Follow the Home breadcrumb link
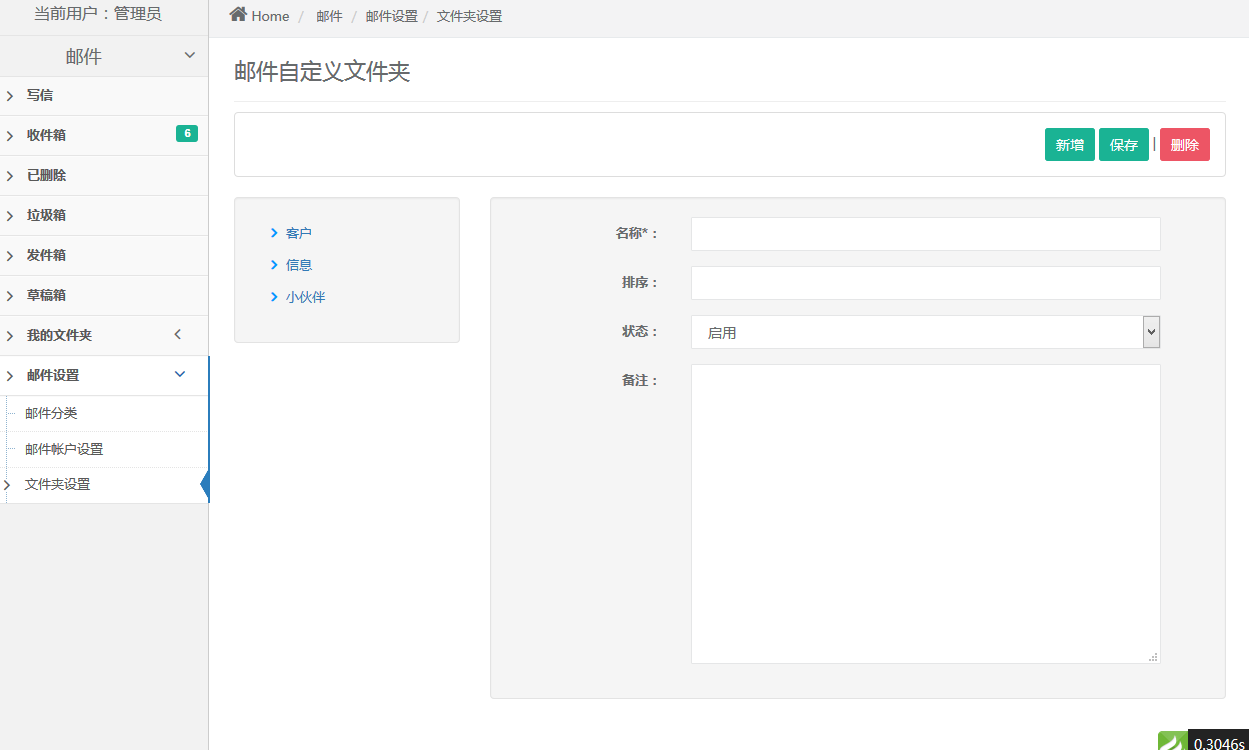The height and width of the screenshot is (750, 1249). pyautogui.click(x=270, y=16)
